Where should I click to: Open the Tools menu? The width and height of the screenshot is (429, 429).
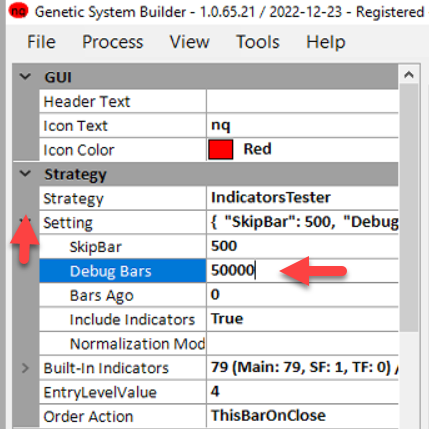pyautogui.click(x=258, y=42)
